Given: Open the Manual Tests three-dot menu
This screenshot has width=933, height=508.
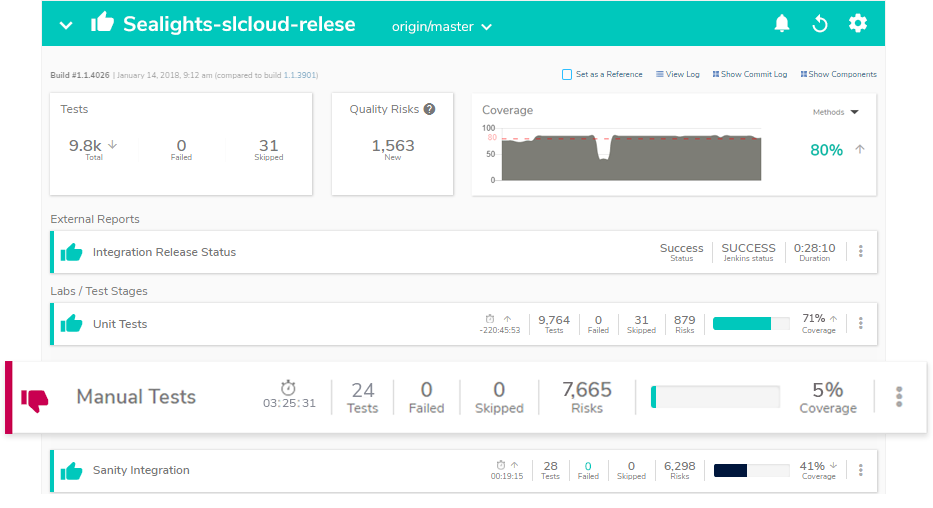Looking at the screenshot, I should pyautogui.click(x=899, y=397).
